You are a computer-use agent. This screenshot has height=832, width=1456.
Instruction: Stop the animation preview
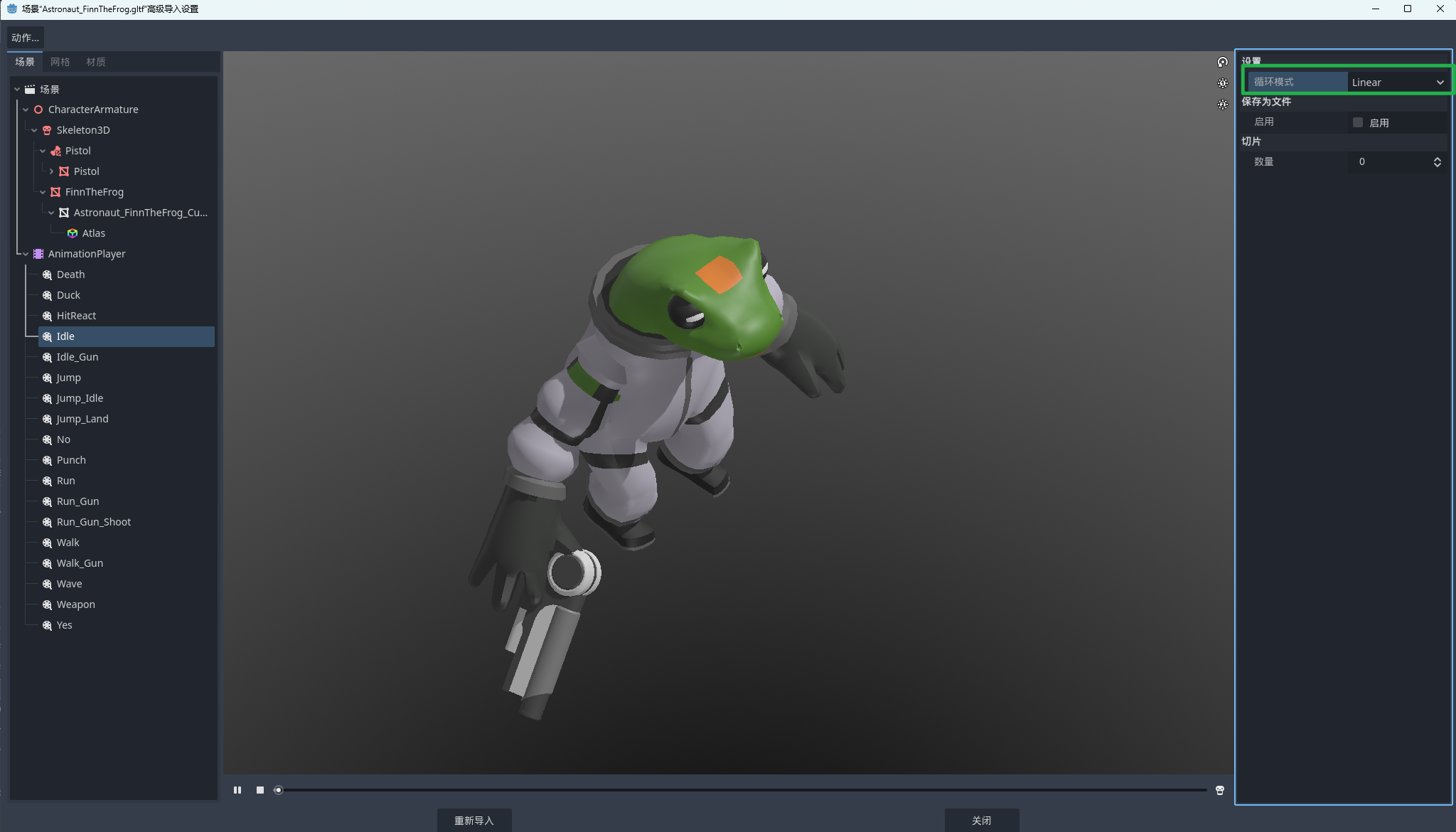pos(260,790)
